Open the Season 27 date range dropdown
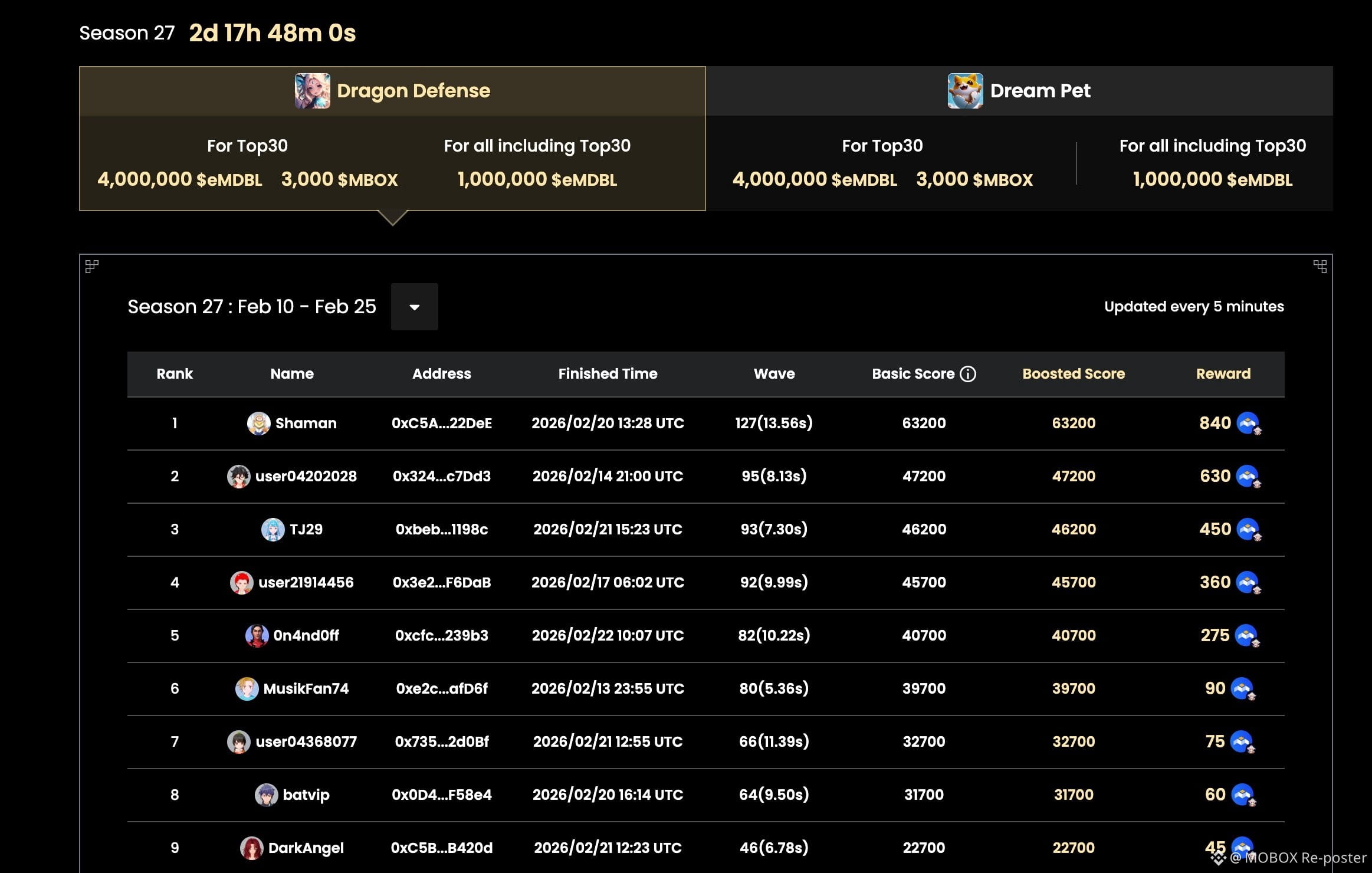This screenshot has height=873, width=1372. (414, 307)
